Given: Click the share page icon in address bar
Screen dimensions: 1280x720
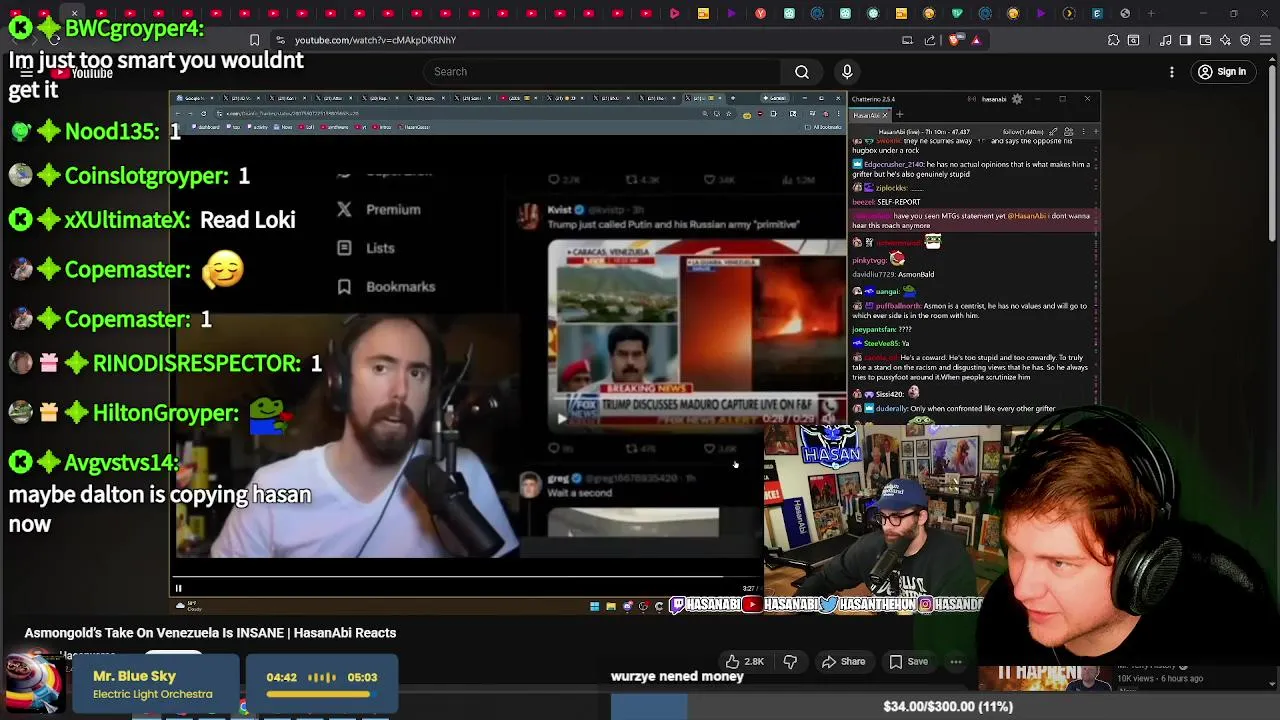Looking at the screenshot, I should [930, 40].
